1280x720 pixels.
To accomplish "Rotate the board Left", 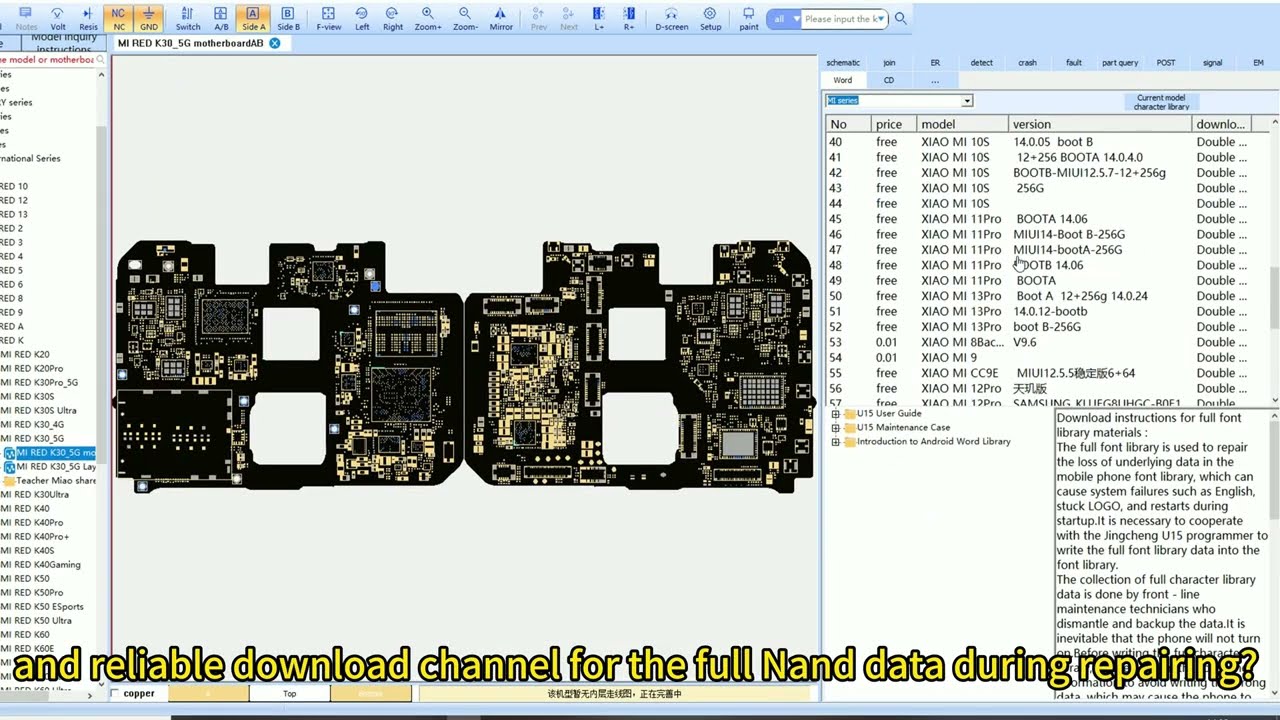I will click(x=362, y=18).
